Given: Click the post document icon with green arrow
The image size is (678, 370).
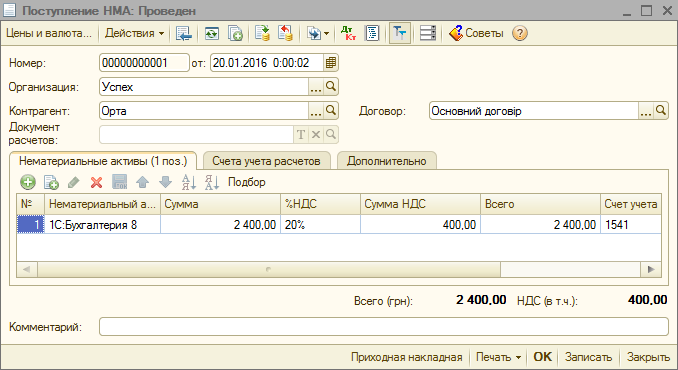Looking at the screenshot, I should point(262,33).
